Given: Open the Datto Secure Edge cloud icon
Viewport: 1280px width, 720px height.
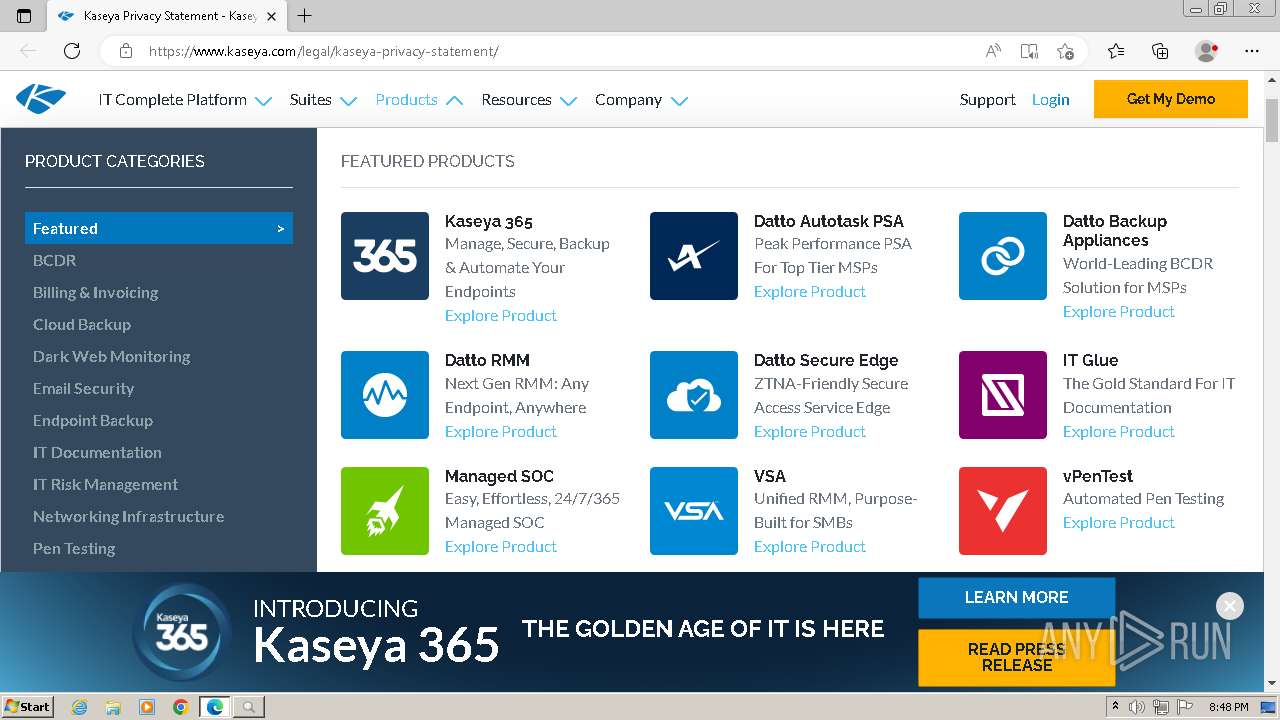Looking at the screenshot, I should coord(694,395).
